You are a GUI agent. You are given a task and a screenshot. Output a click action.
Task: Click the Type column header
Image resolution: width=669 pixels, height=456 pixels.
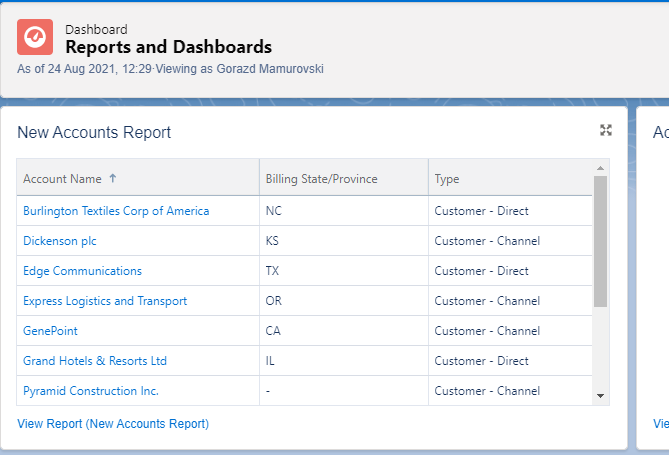[447, 179]
